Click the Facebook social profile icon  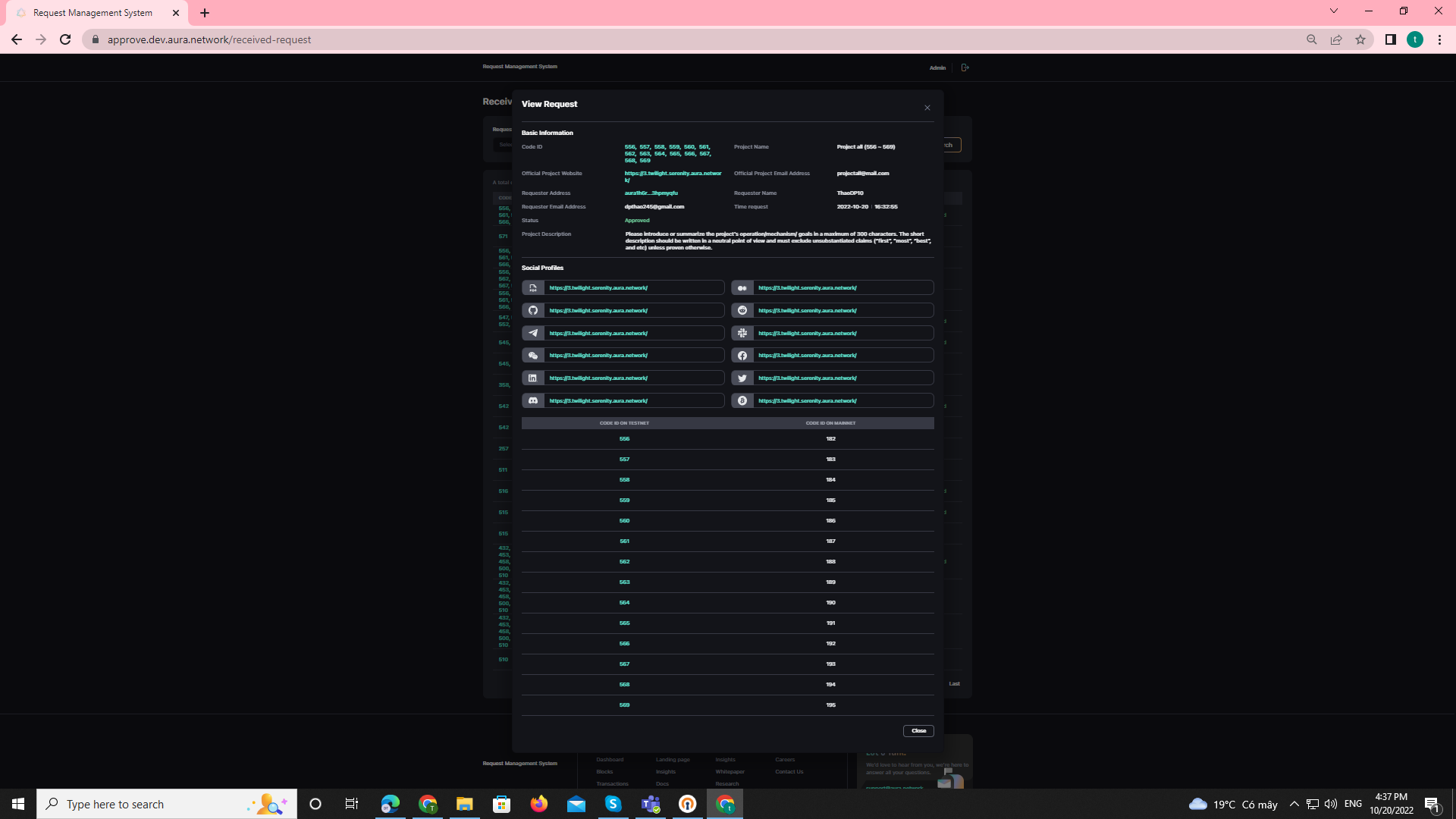click(742, 355)
